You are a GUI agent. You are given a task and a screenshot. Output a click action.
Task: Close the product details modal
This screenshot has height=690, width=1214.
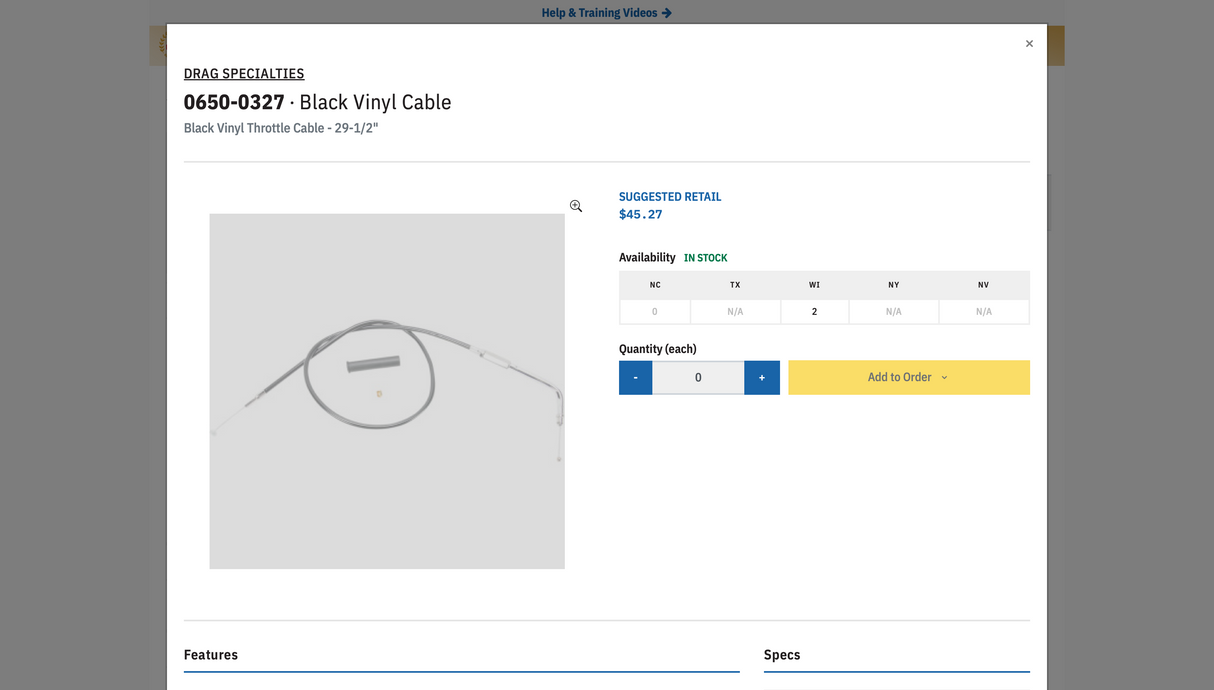tap(1029, 44)
